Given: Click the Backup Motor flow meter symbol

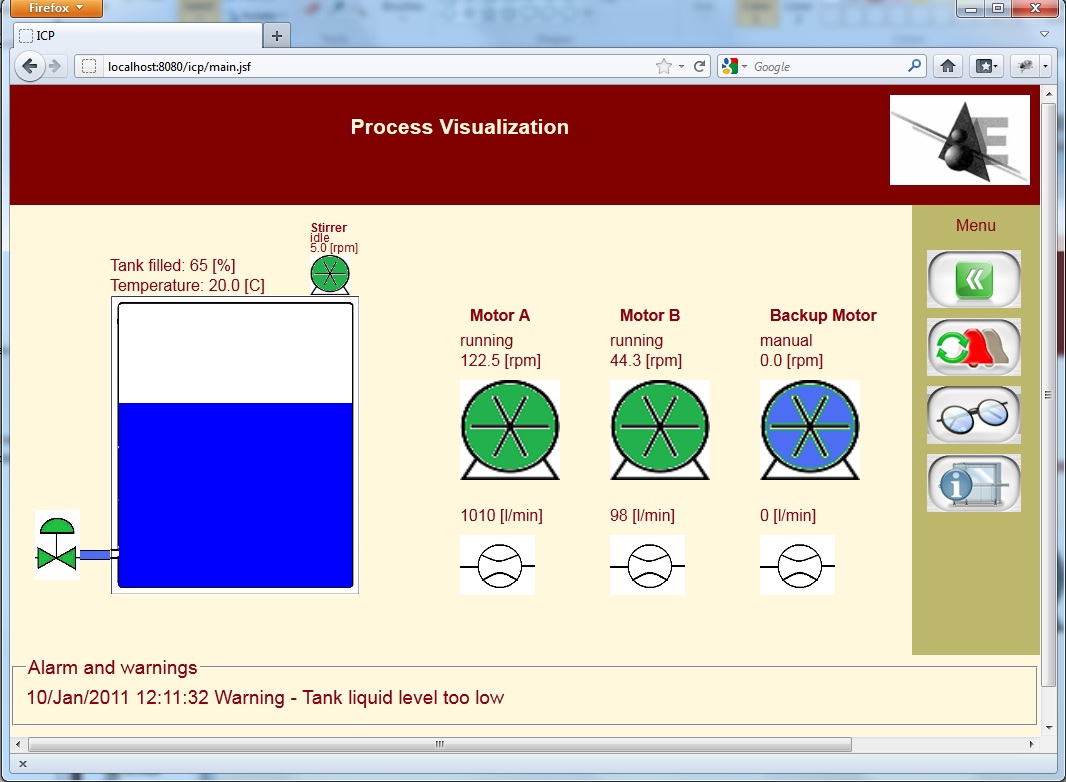Looking at the screenshot, I should point(797,565).
